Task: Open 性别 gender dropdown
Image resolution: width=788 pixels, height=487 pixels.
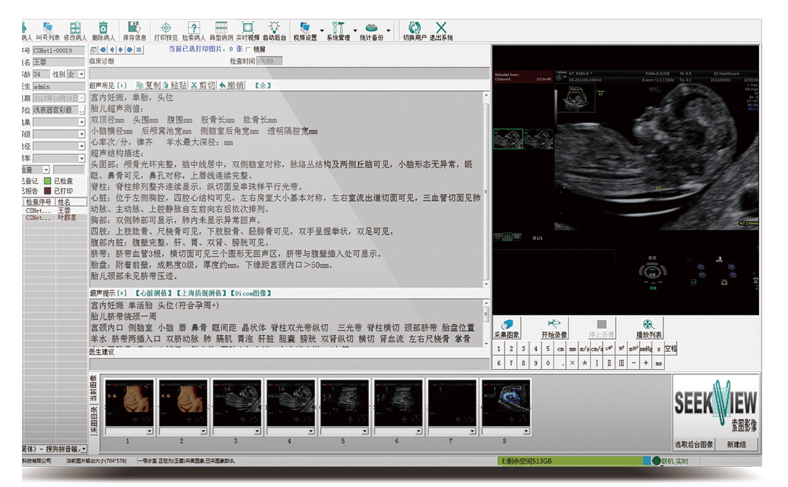Action: tap(81, 74)
